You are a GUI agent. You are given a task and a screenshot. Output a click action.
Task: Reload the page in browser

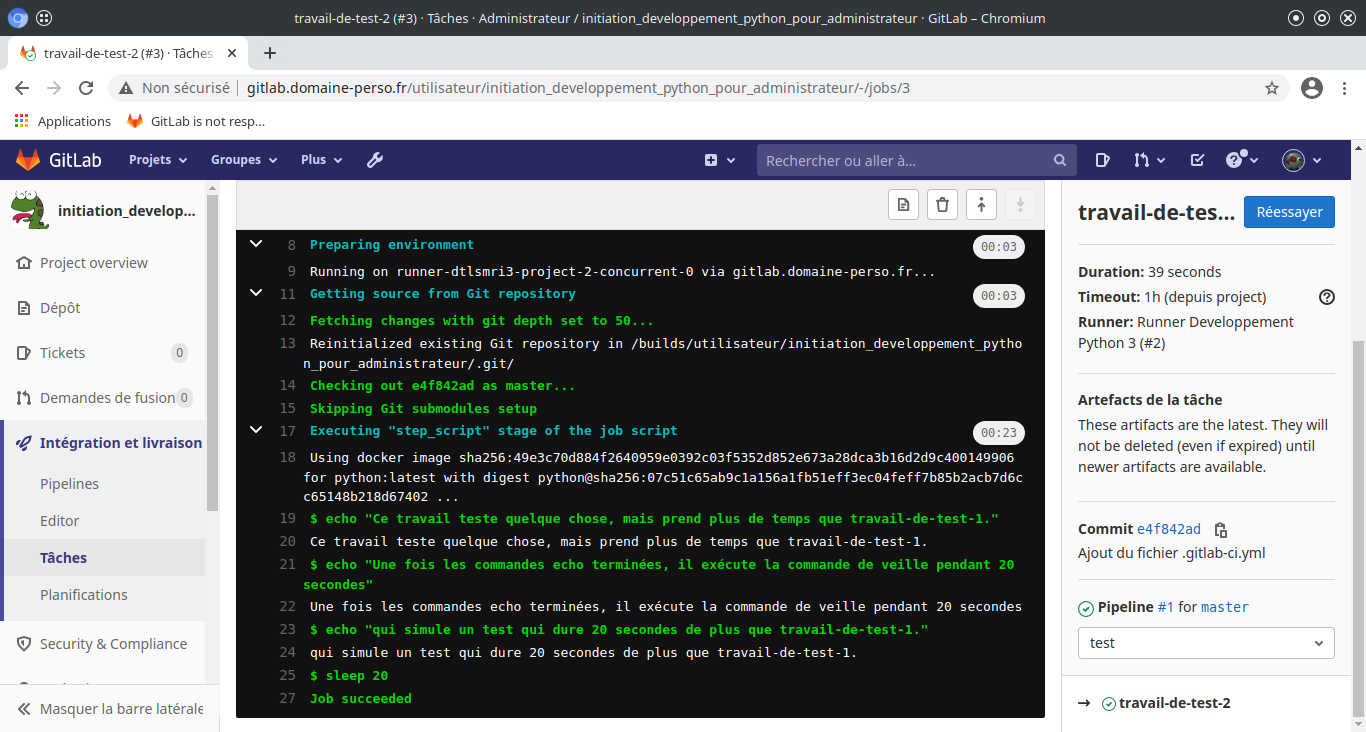click(86, 88)
